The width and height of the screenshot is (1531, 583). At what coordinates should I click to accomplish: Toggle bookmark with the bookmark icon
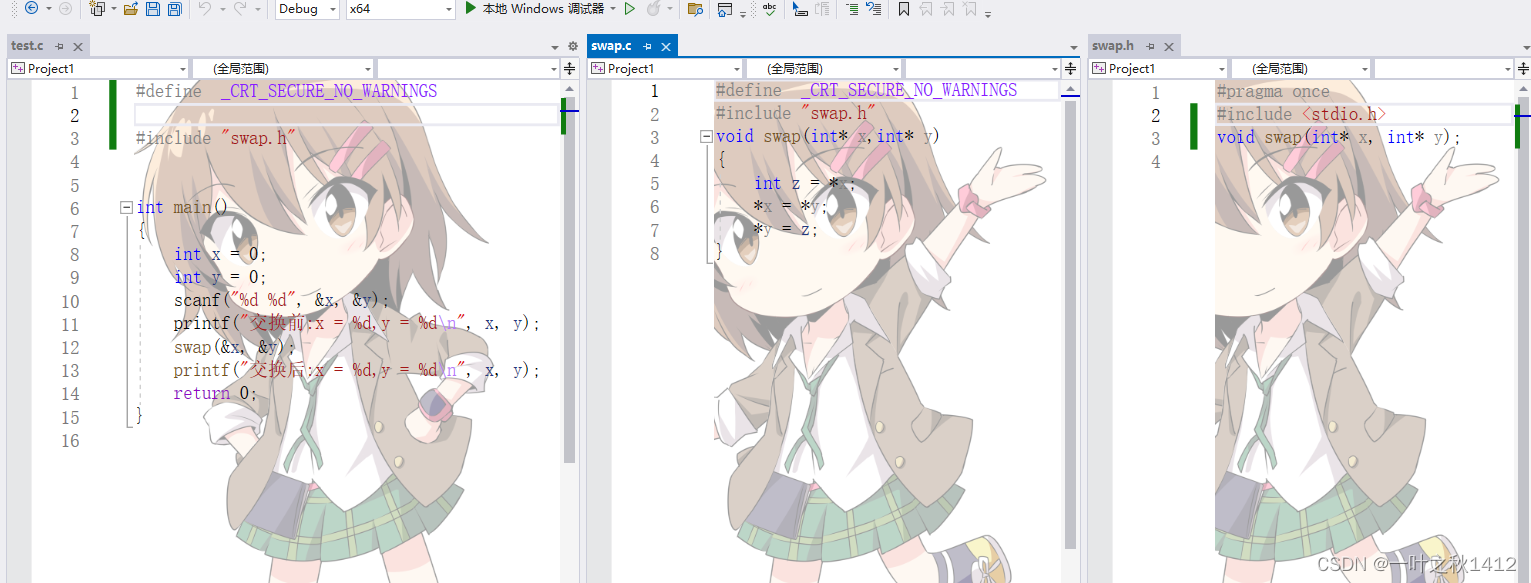click(904, 8)
